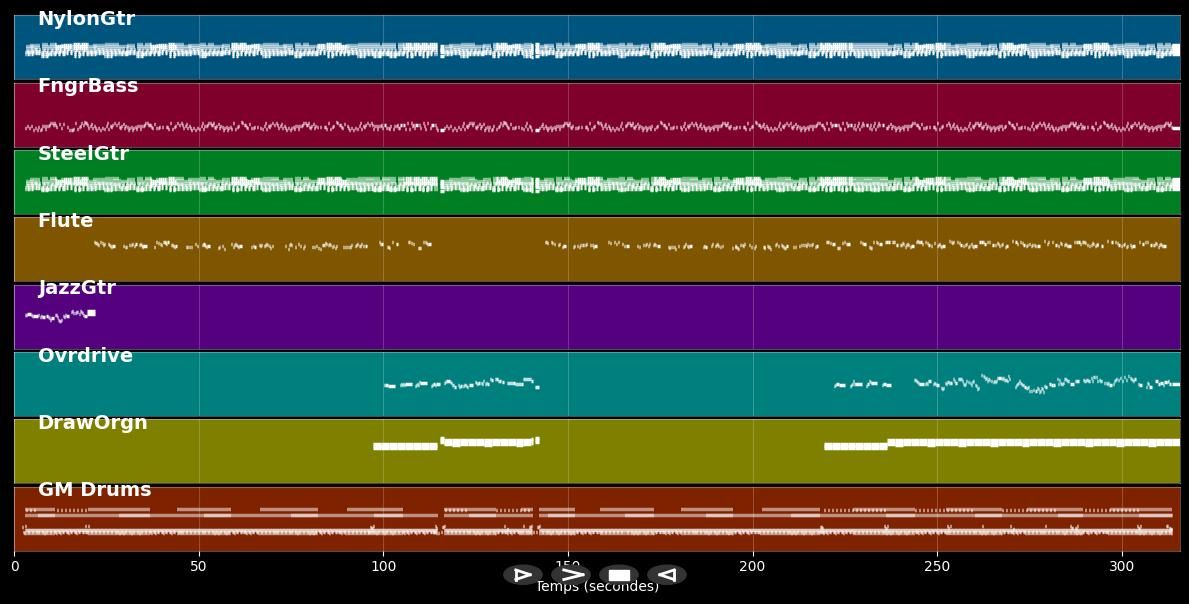
Task: Choose the Flute track label
Action: click(65, 221)
